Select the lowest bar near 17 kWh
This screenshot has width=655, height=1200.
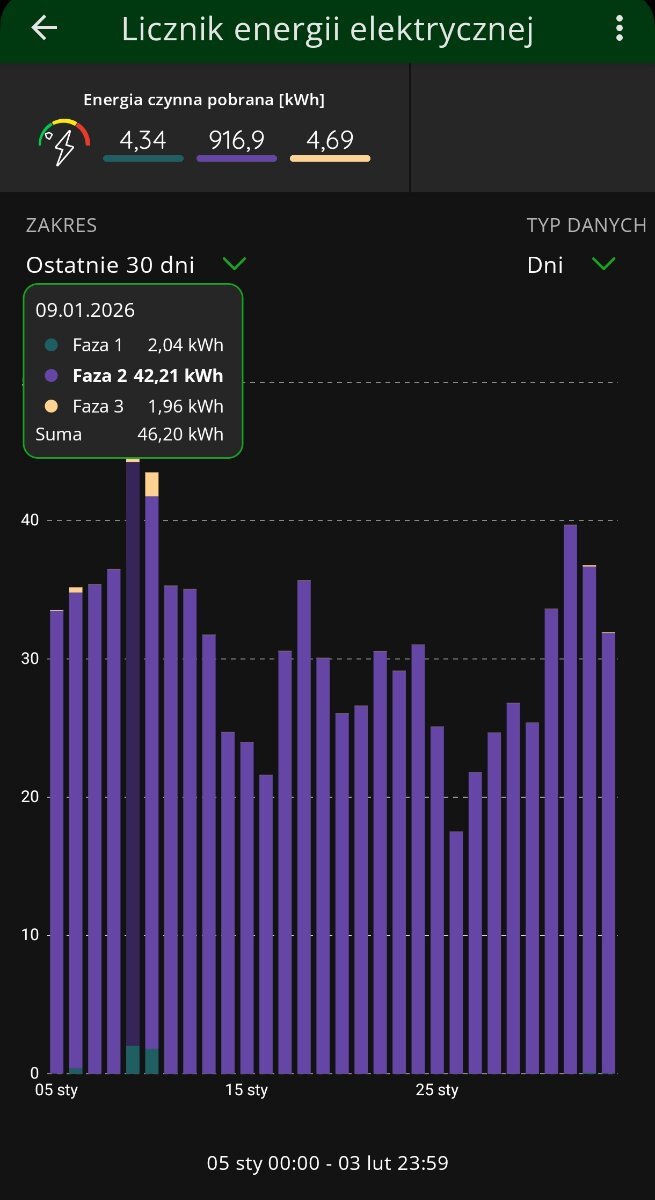pyautogui.click(x=456, y=950)
